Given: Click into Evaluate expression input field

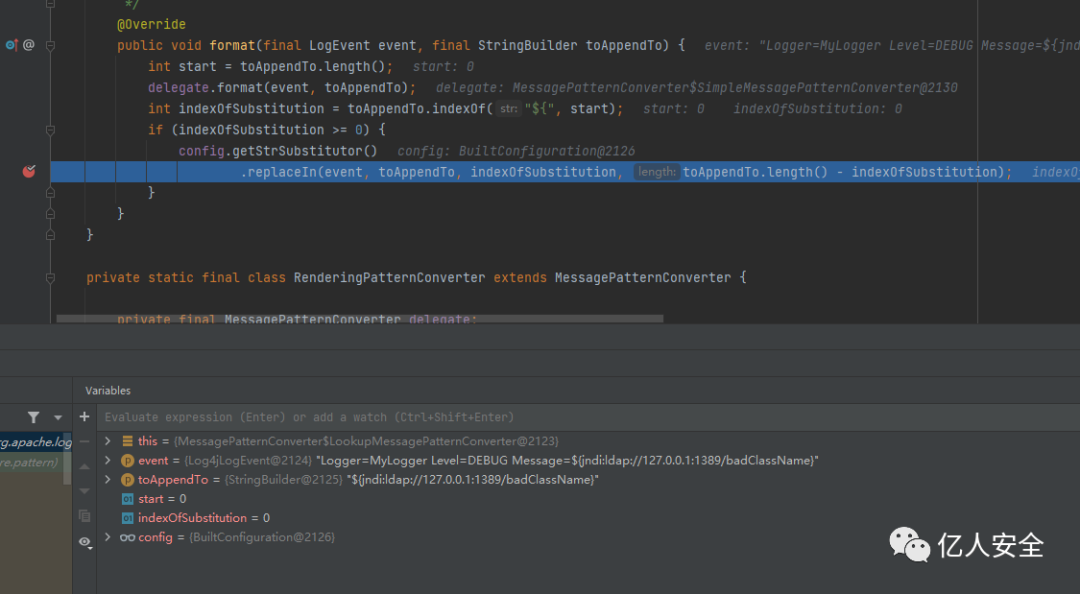Looking at the screenshot, I should (589, 417).
